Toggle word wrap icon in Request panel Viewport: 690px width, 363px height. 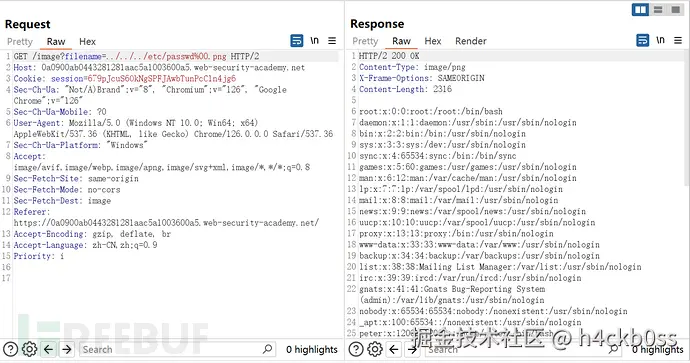(x=297, y=41)
